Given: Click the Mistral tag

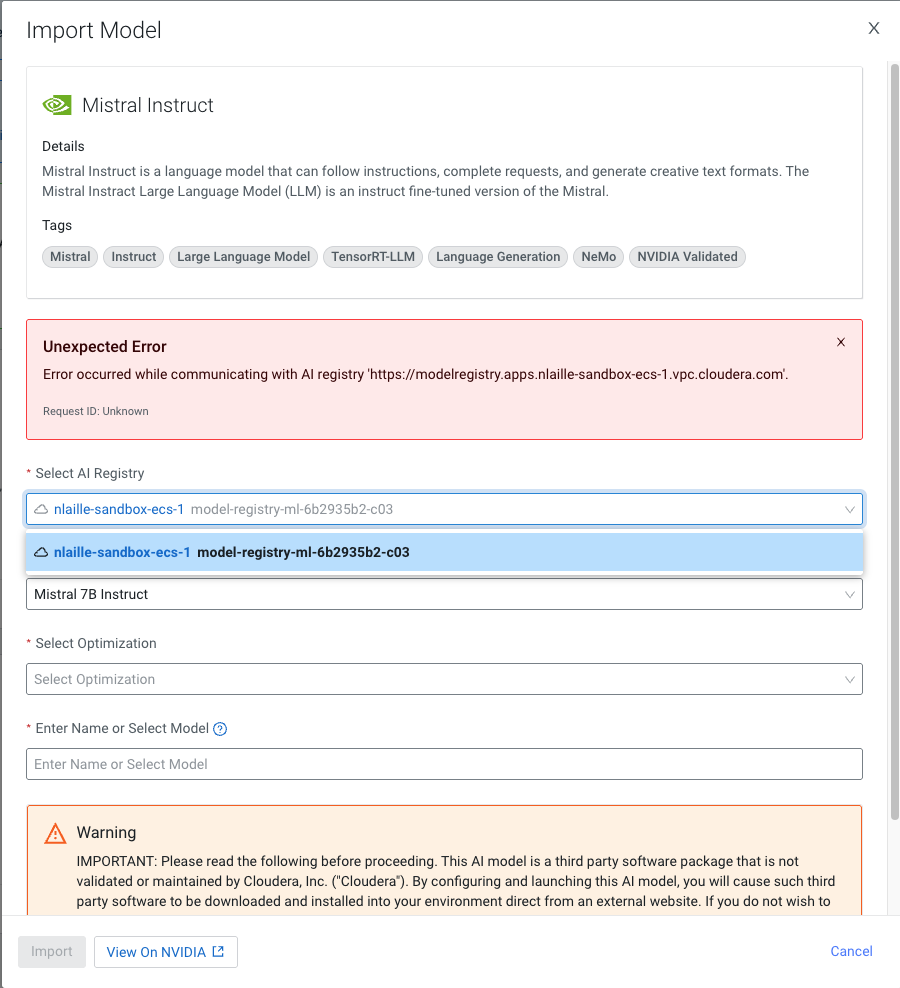Looking at the screenshot, I should (70, 257).
